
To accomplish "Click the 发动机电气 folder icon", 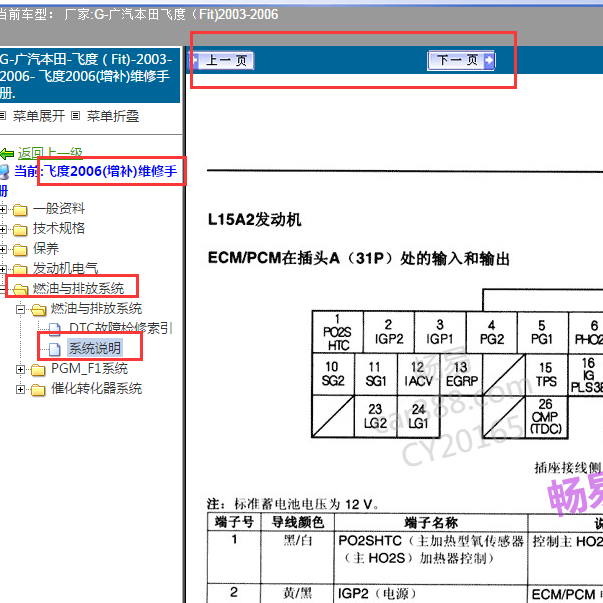I will click(x=20, y=270).
